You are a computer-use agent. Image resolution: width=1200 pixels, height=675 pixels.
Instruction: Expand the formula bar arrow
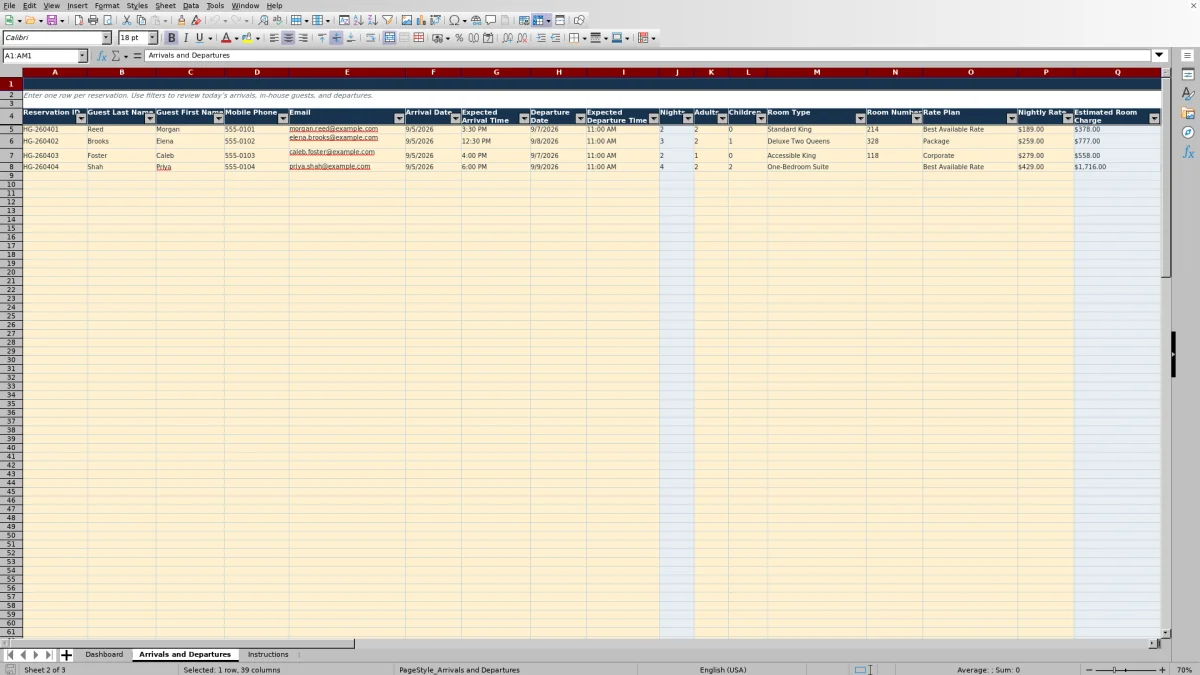(x=1160, y=56)
